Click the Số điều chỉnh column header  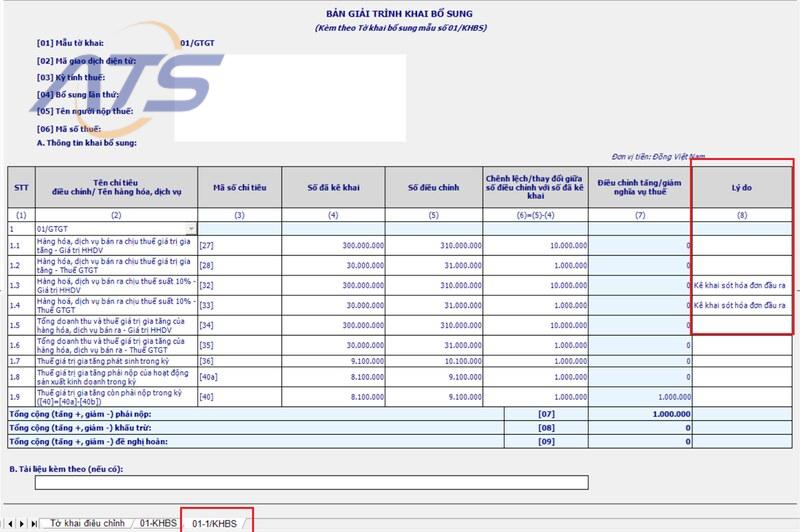[434, 187]
